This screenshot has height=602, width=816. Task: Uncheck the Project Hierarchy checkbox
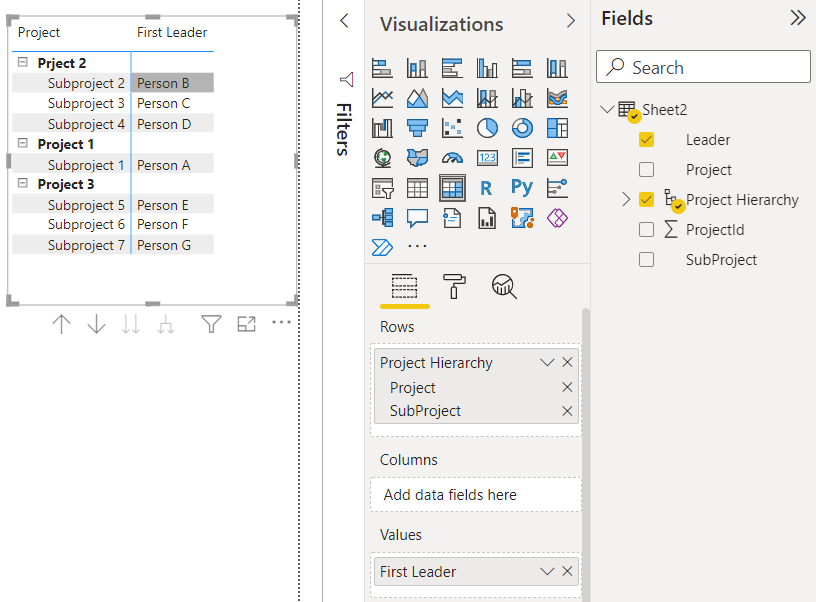[x=646, y=199]
